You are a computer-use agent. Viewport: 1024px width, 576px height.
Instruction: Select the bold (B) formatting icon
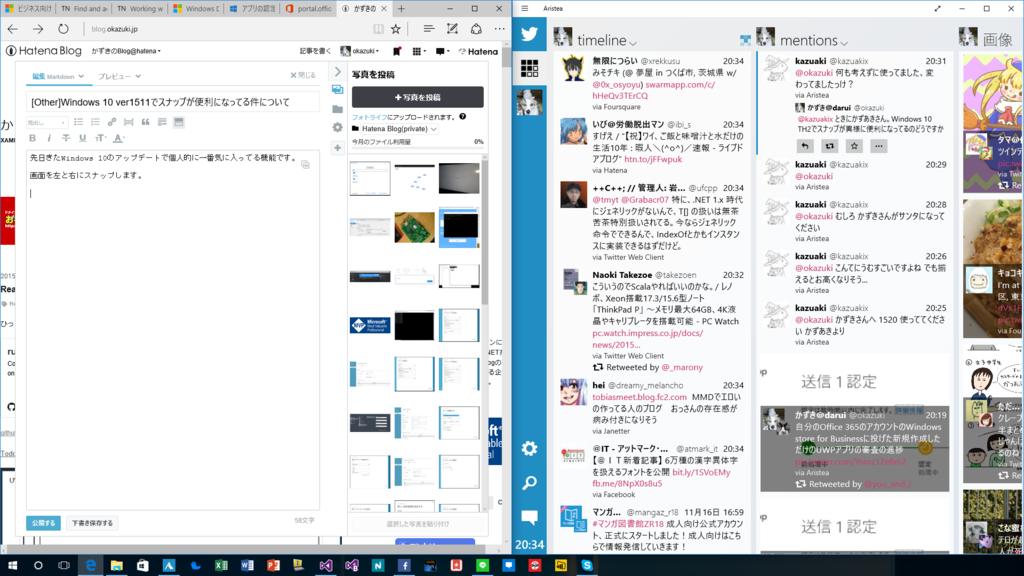[33, 137]
